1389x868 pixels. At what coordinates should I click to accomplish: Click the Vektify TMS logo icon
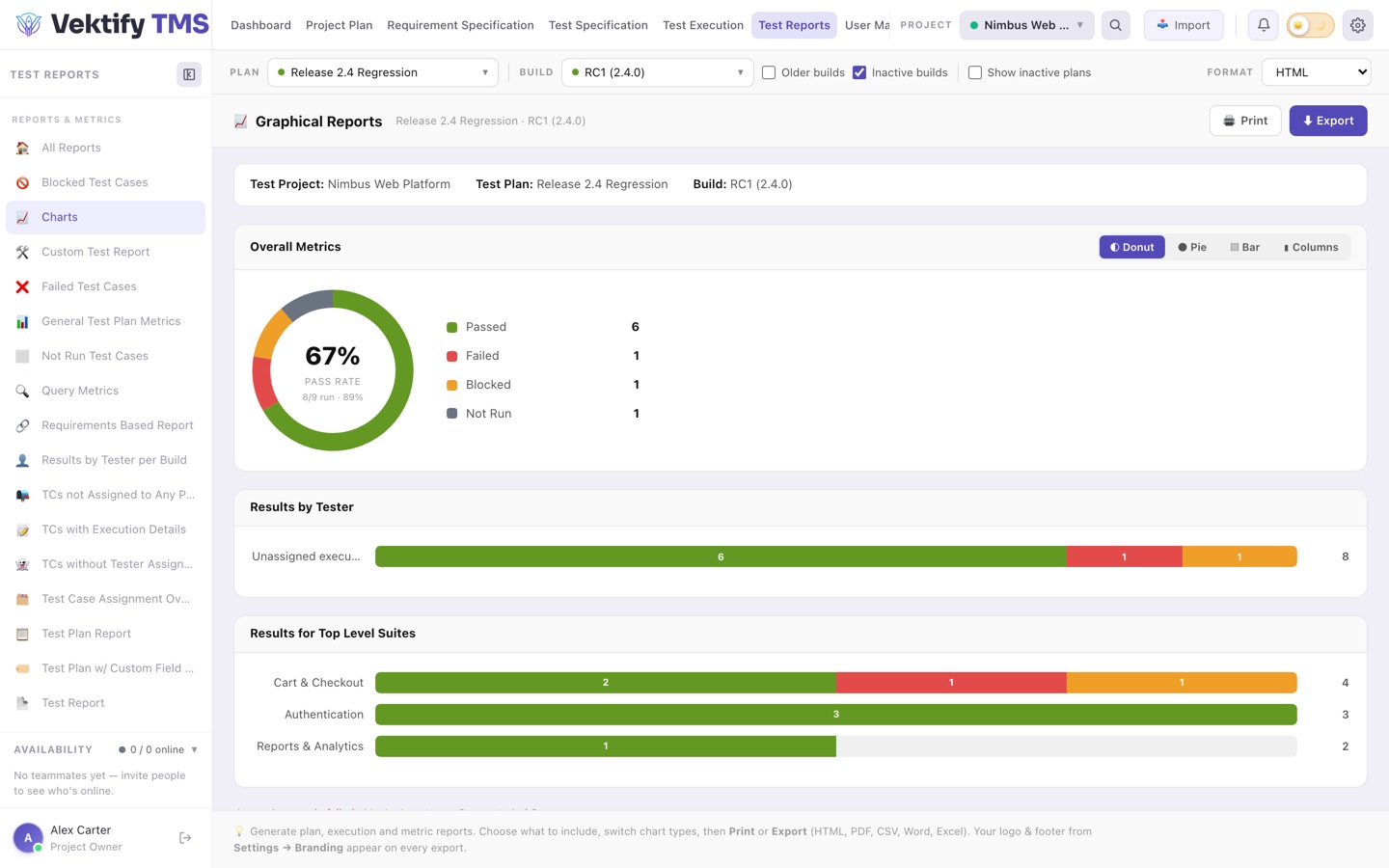(29, 24)
